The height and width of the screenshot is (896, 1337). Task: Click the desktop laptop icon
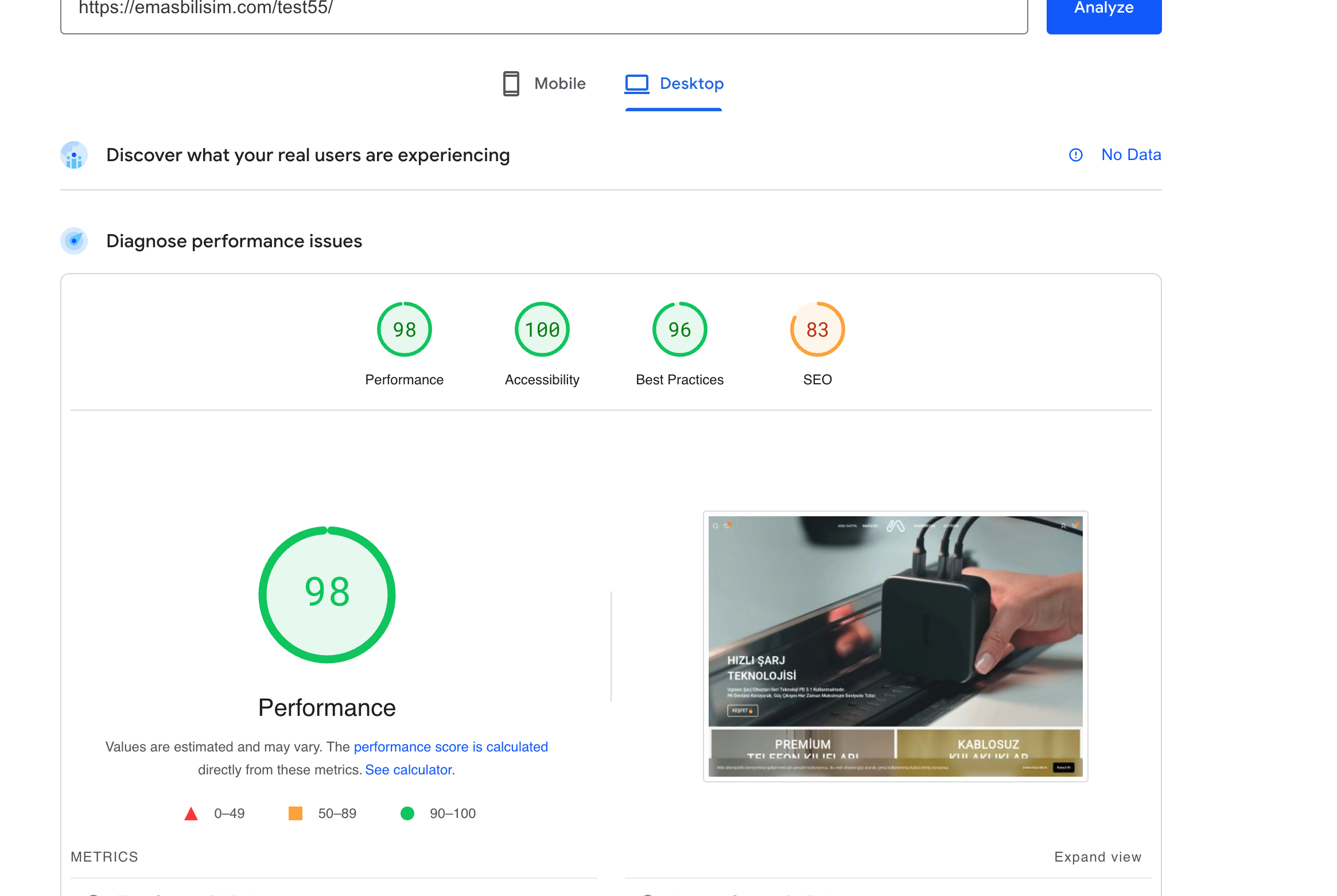point(636,84)
